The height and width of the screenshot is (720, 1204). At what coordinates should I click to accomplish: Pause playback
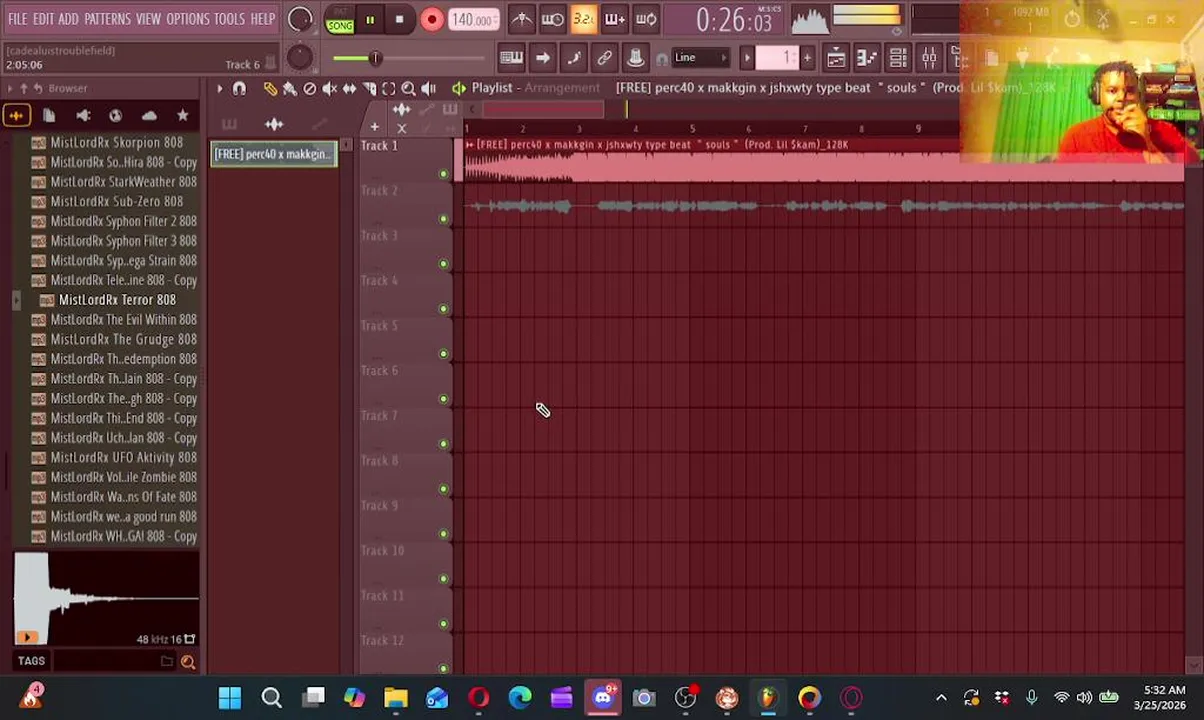370,20
